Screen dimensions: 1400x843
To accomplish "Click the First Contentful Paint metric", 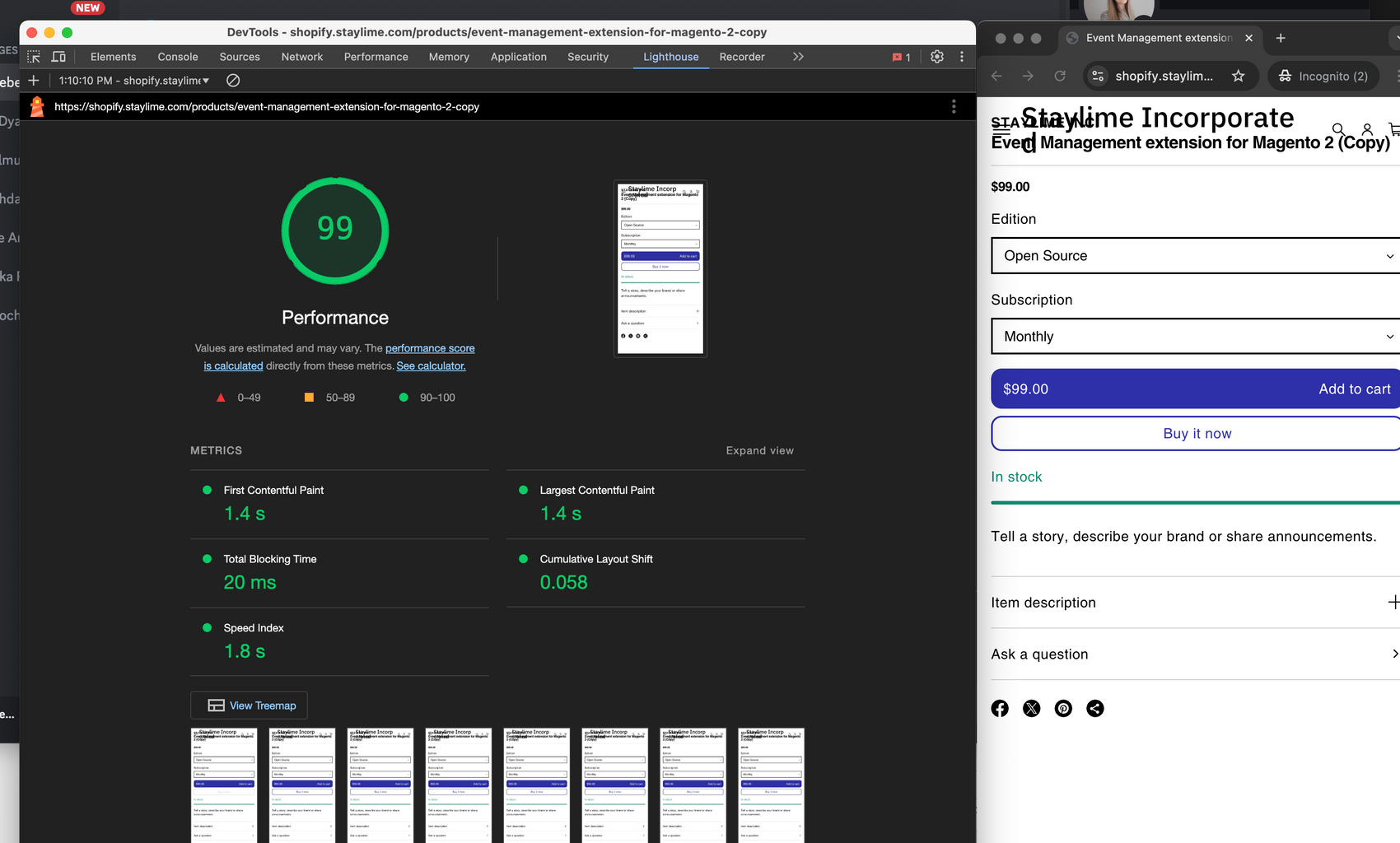I will 339,504.
